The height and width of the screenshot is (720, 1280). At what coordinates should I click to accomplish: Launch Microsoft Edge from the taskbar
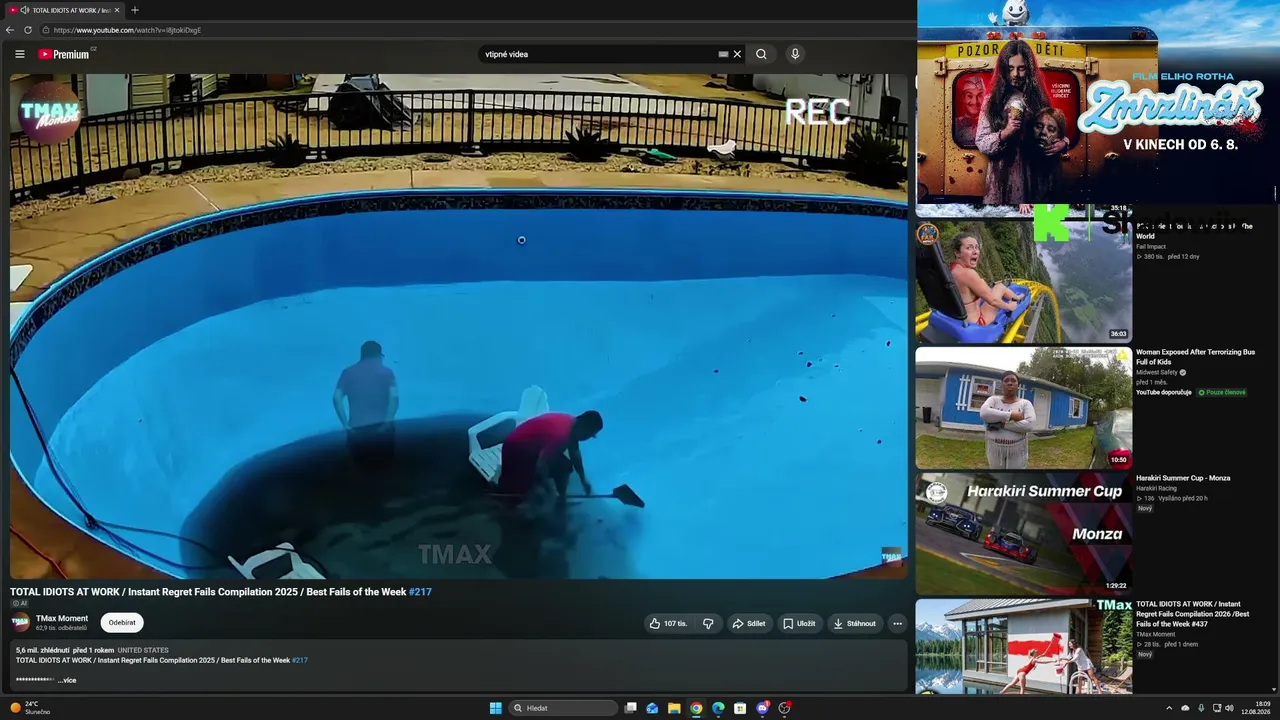point(718,708)
